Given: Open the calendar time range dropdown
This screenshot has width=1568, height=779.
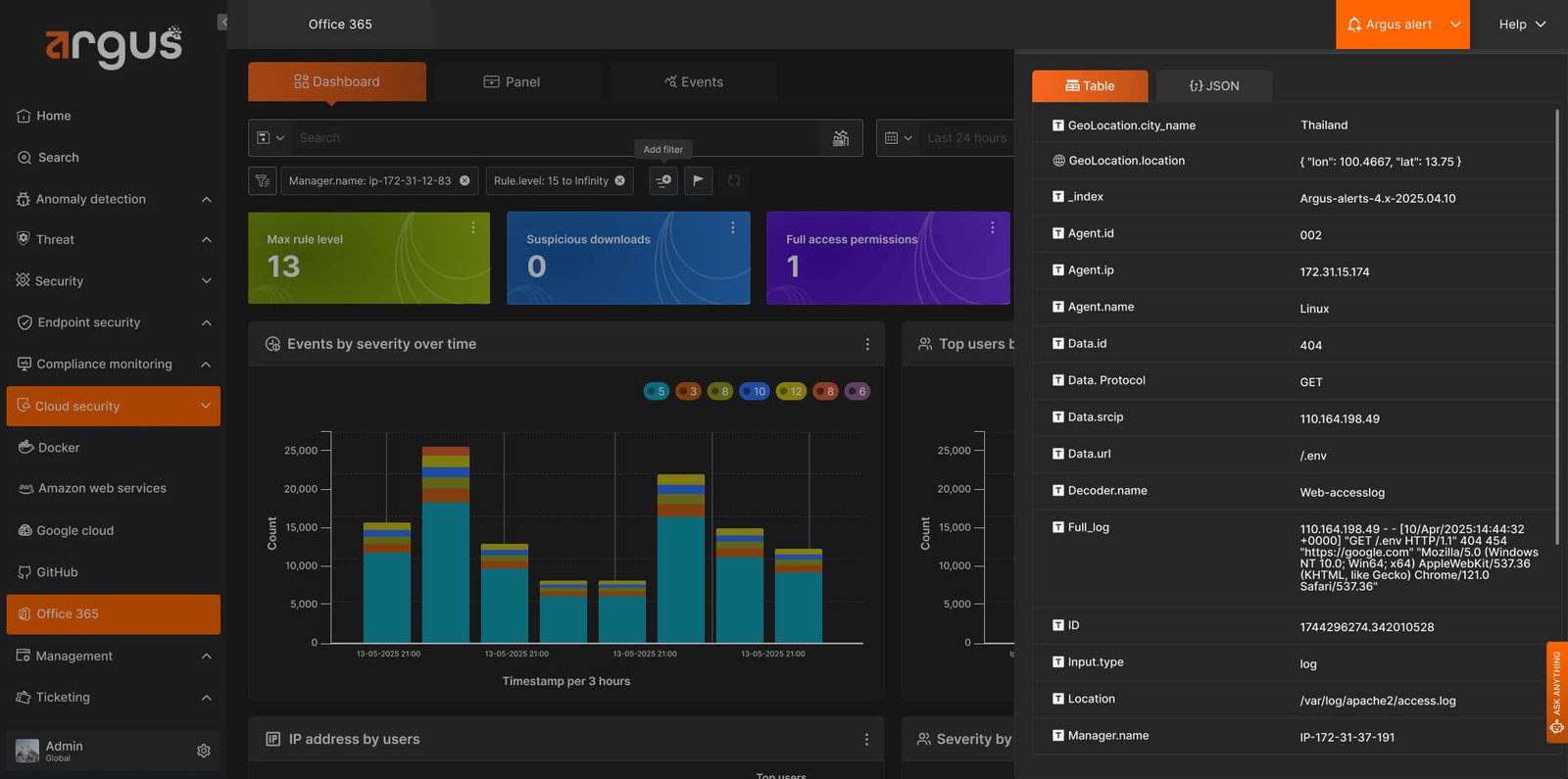Looking at the screenshot, I should [898, 138].
